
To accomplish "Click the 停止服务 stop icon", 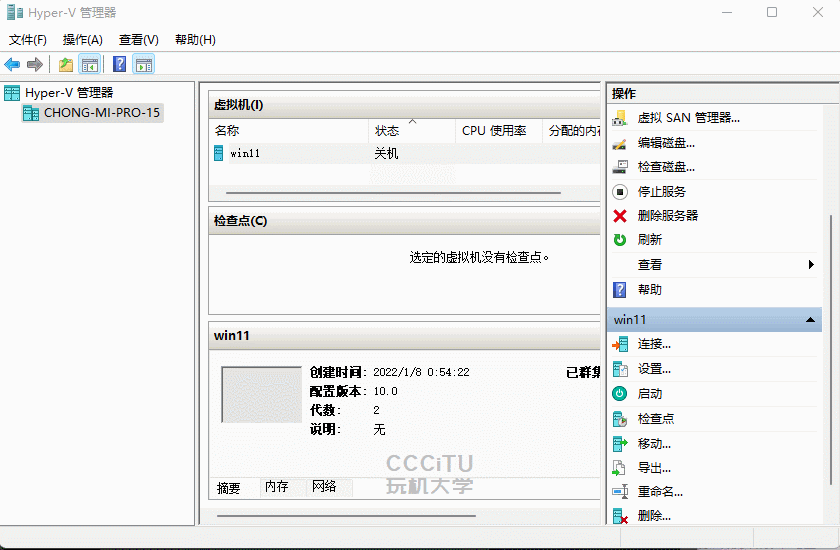I will point(620,192).
